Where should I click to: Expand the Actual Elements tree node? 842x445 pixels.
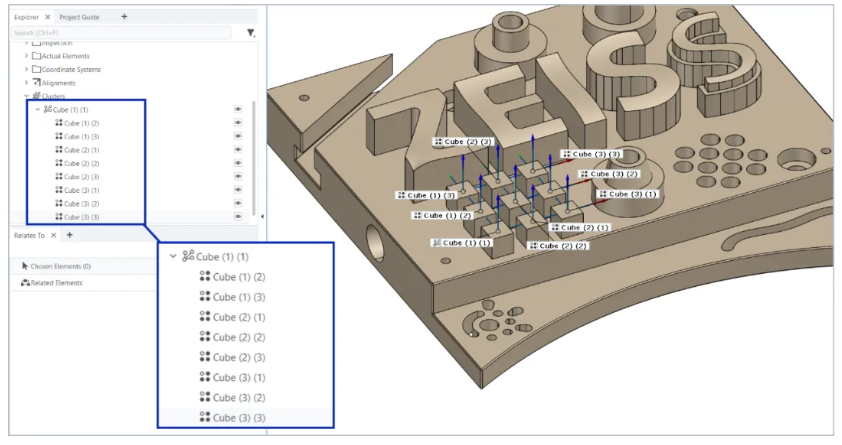[x=26, y=56]
